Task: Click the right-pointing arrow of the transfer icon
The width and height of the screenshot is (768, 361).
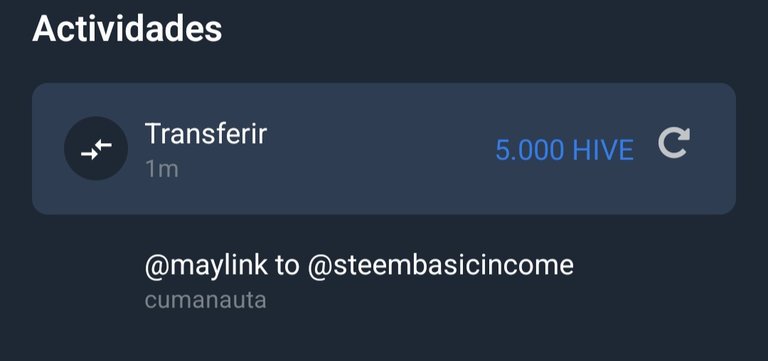Action: tap(90, 155)
